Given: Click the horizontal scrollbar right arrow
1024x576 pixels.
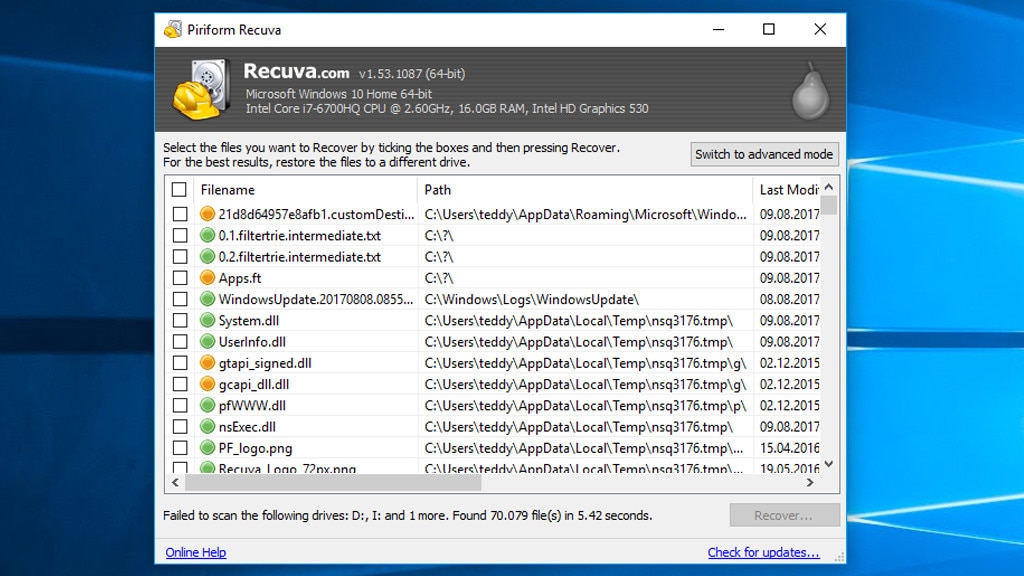Looking at the screenshot, I should pyautogui.click(x=810, y=483).
